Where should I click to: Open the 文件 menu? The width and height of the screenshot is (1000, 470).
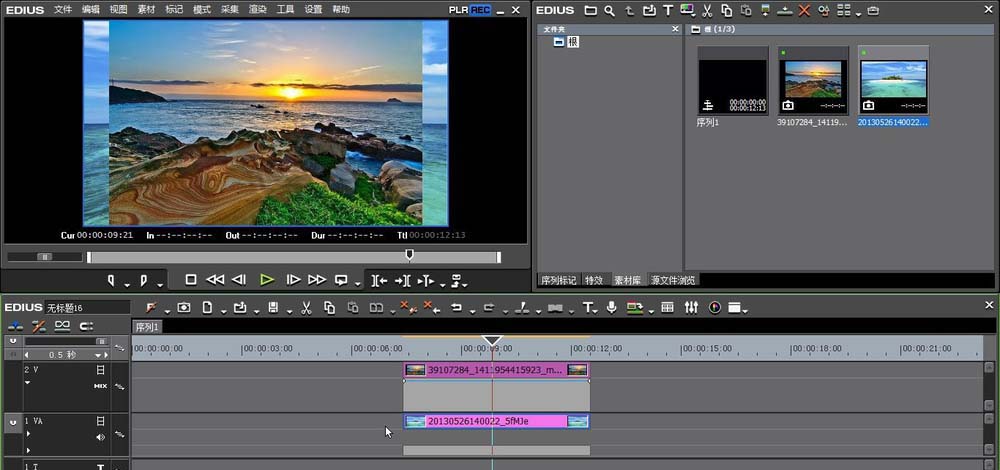63,10
